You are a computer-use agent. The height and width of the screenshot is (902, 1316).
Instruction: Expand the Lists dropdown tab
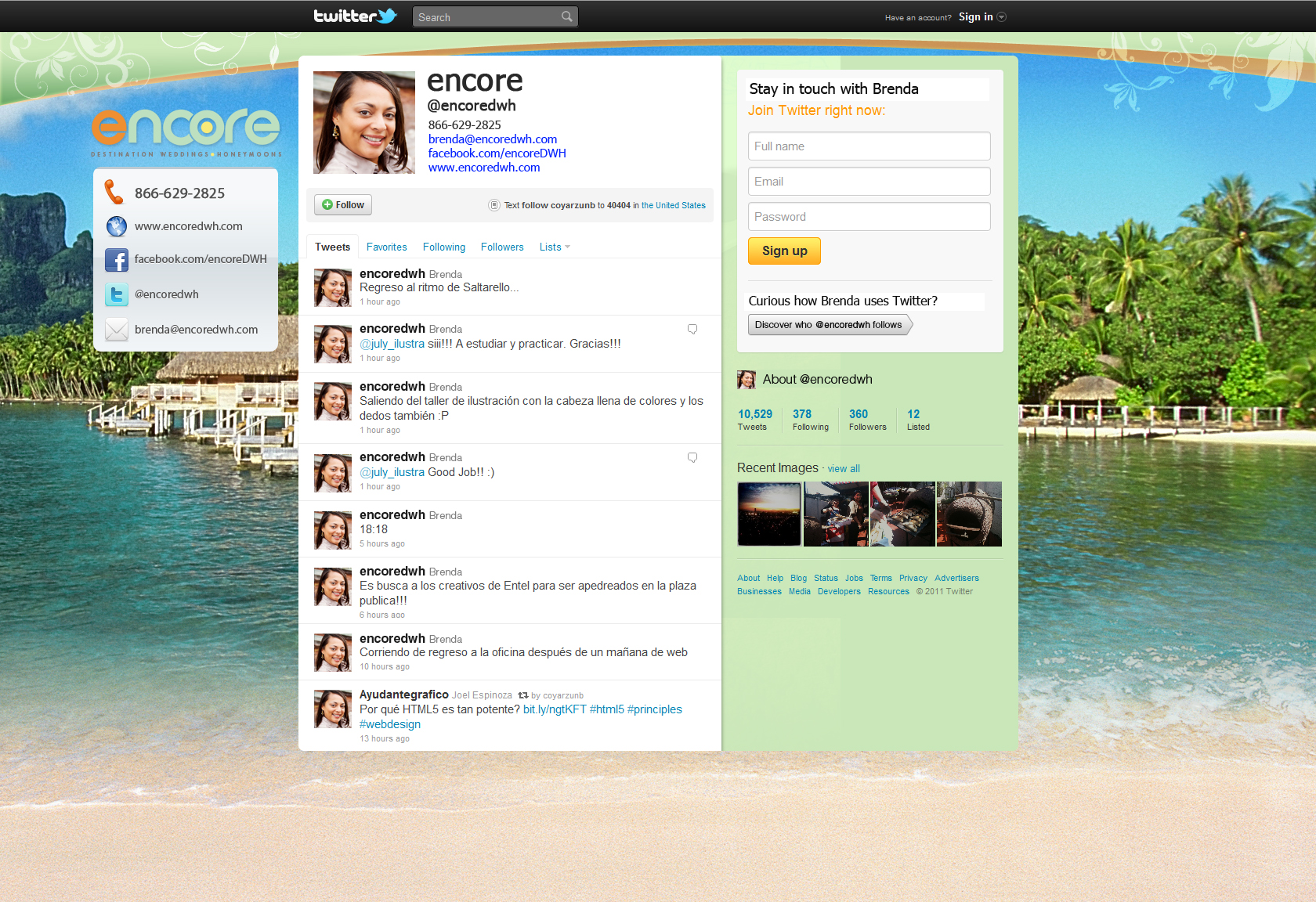coord(555,247)
